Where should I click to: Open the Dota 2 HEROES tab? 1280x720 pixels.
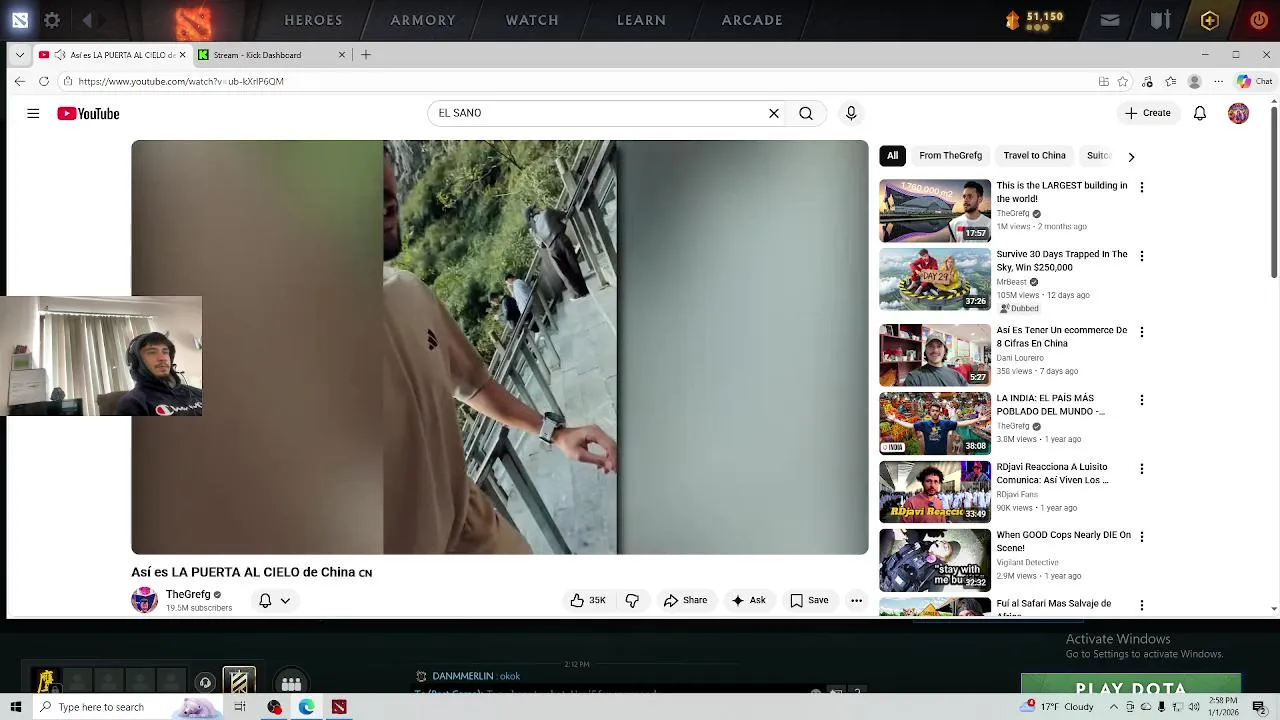[313, 20]
